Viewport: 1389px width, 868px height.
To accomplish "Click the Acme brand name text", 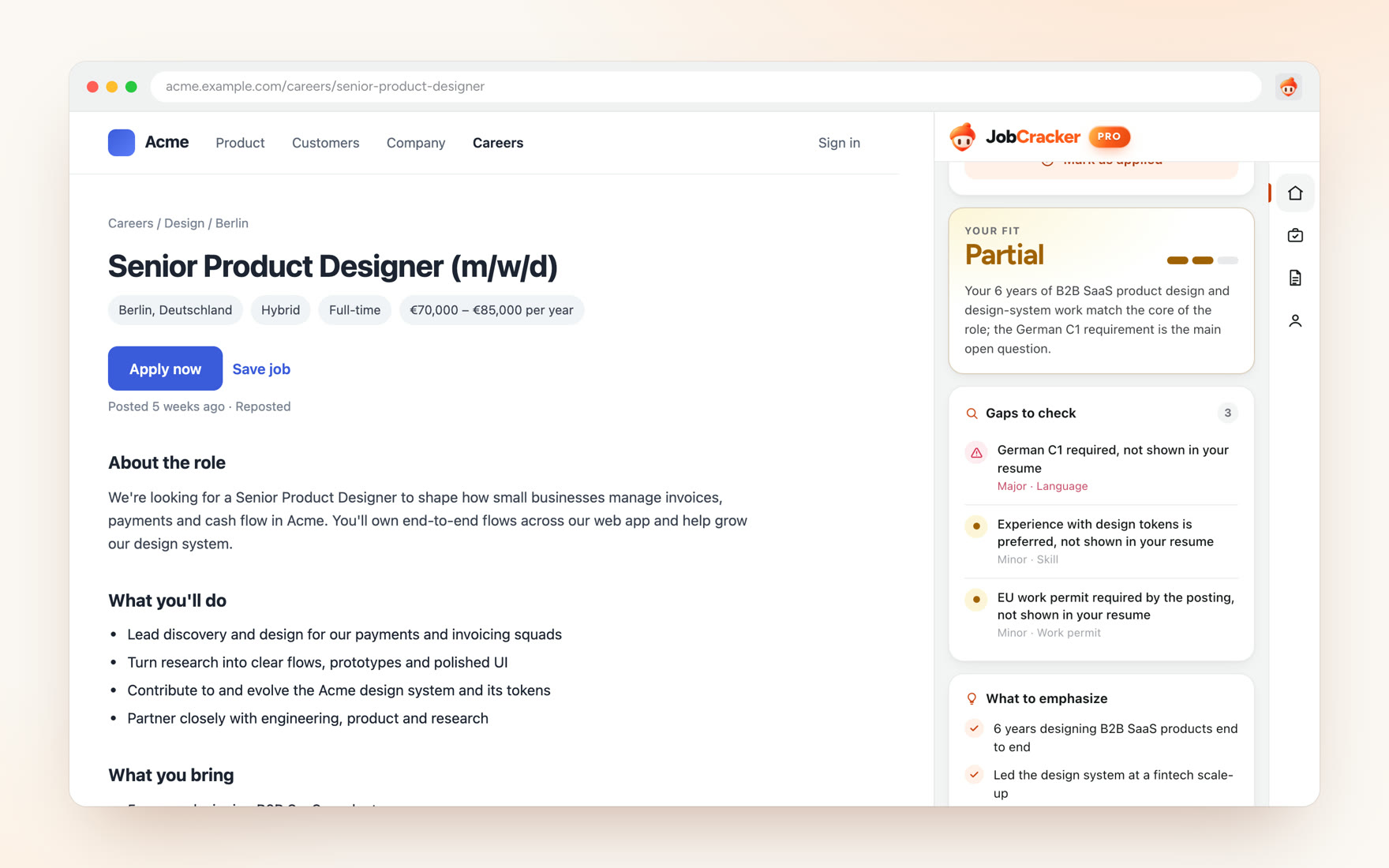I will tap(167, 142).
